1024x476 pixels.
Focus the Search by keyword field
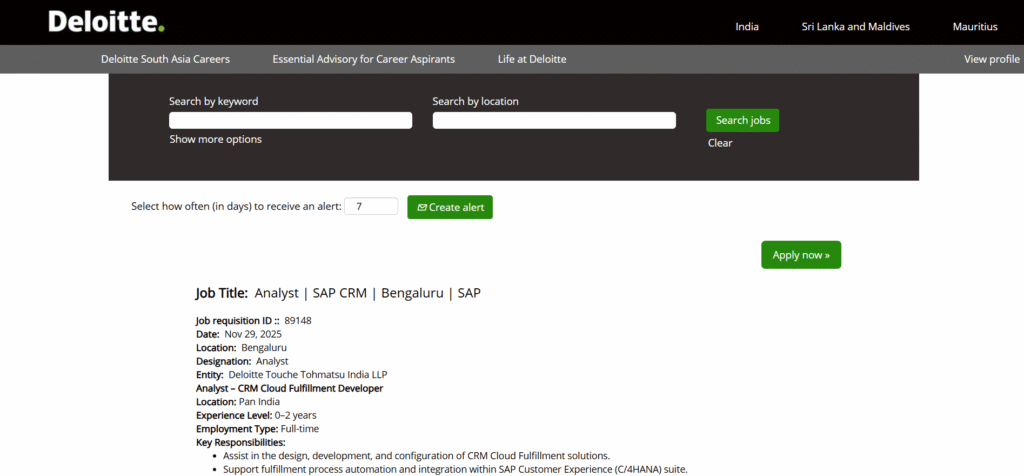click(x=290, y=120)
